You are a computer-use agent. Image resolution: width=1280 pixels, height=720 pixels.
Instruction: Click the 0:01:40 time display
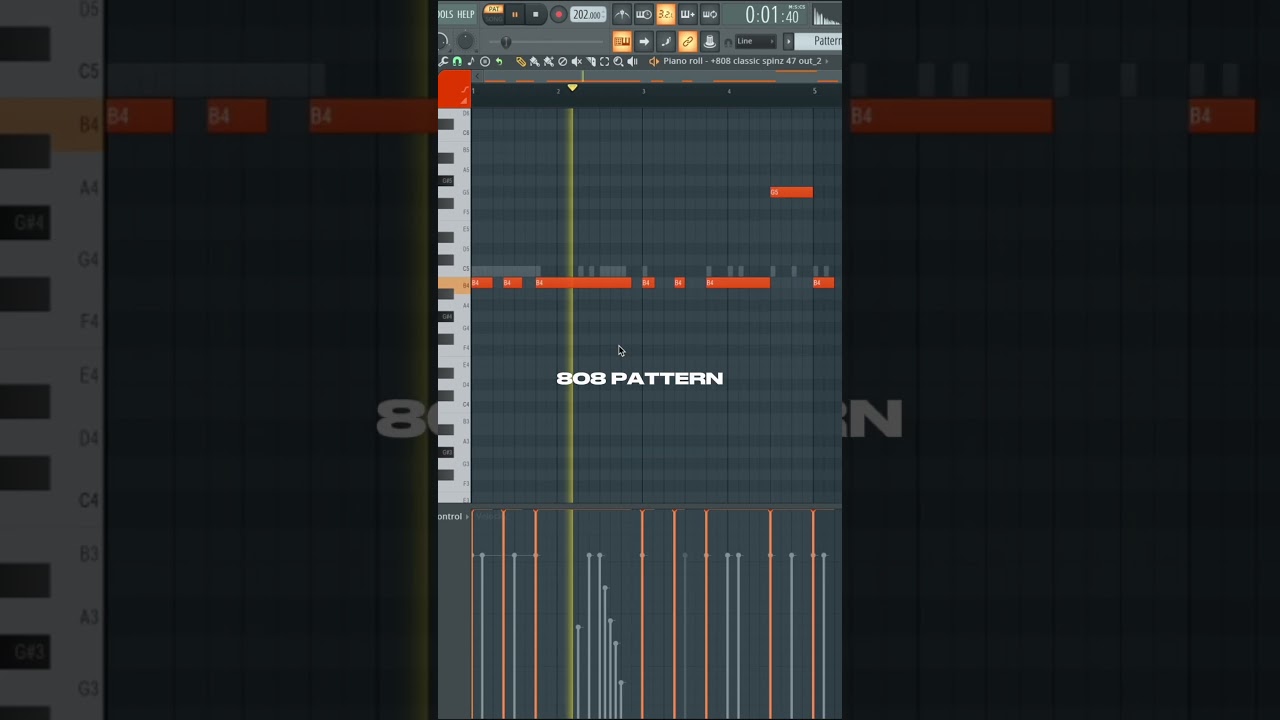(766, 14)
